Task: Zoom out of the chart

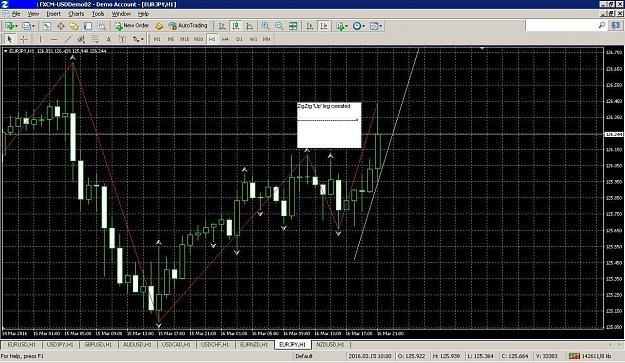Action: tap(279, 26)
